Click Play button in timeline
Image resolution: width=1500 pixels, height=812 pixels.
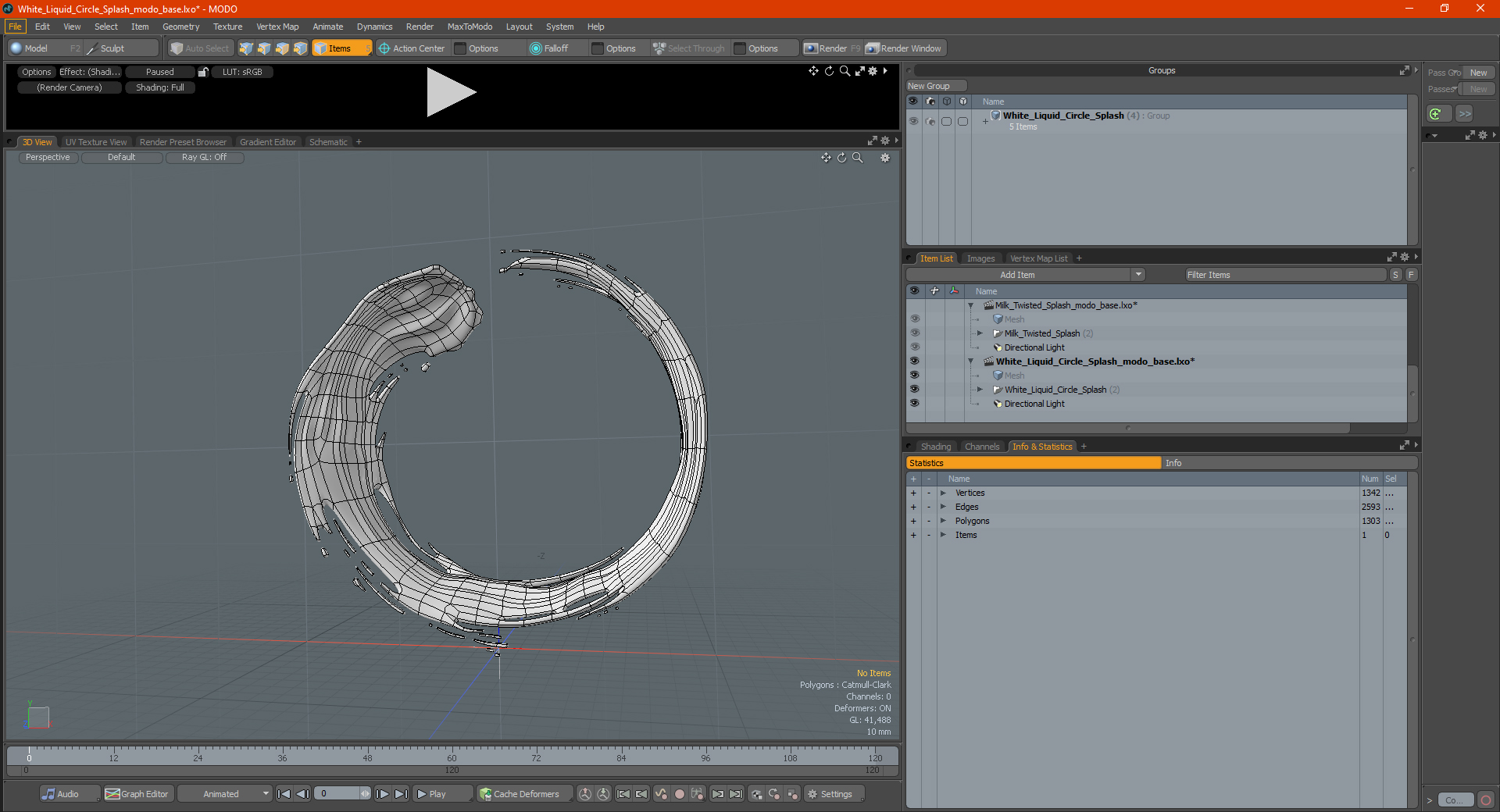click(442, 794)
